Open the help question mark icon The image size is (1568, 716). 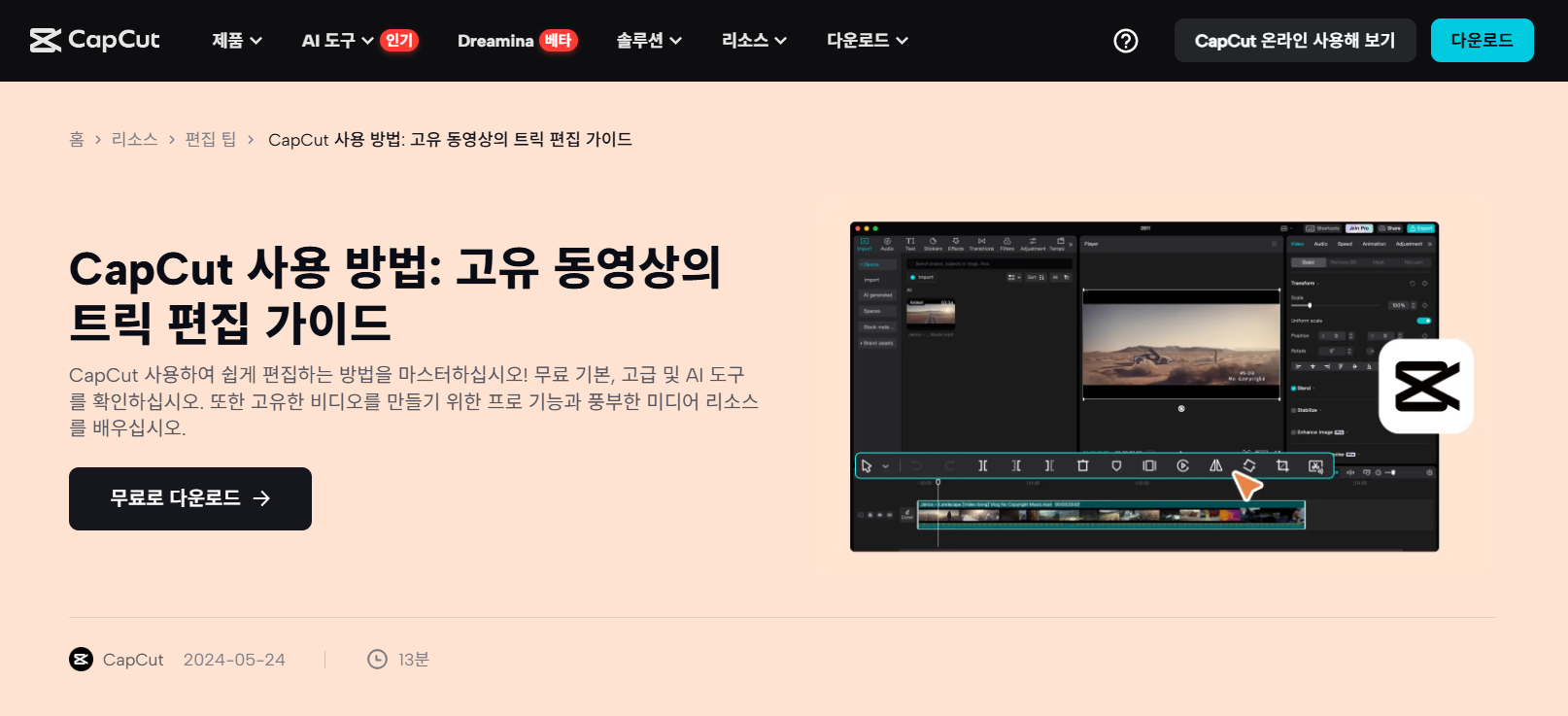tap(1126, 41)
